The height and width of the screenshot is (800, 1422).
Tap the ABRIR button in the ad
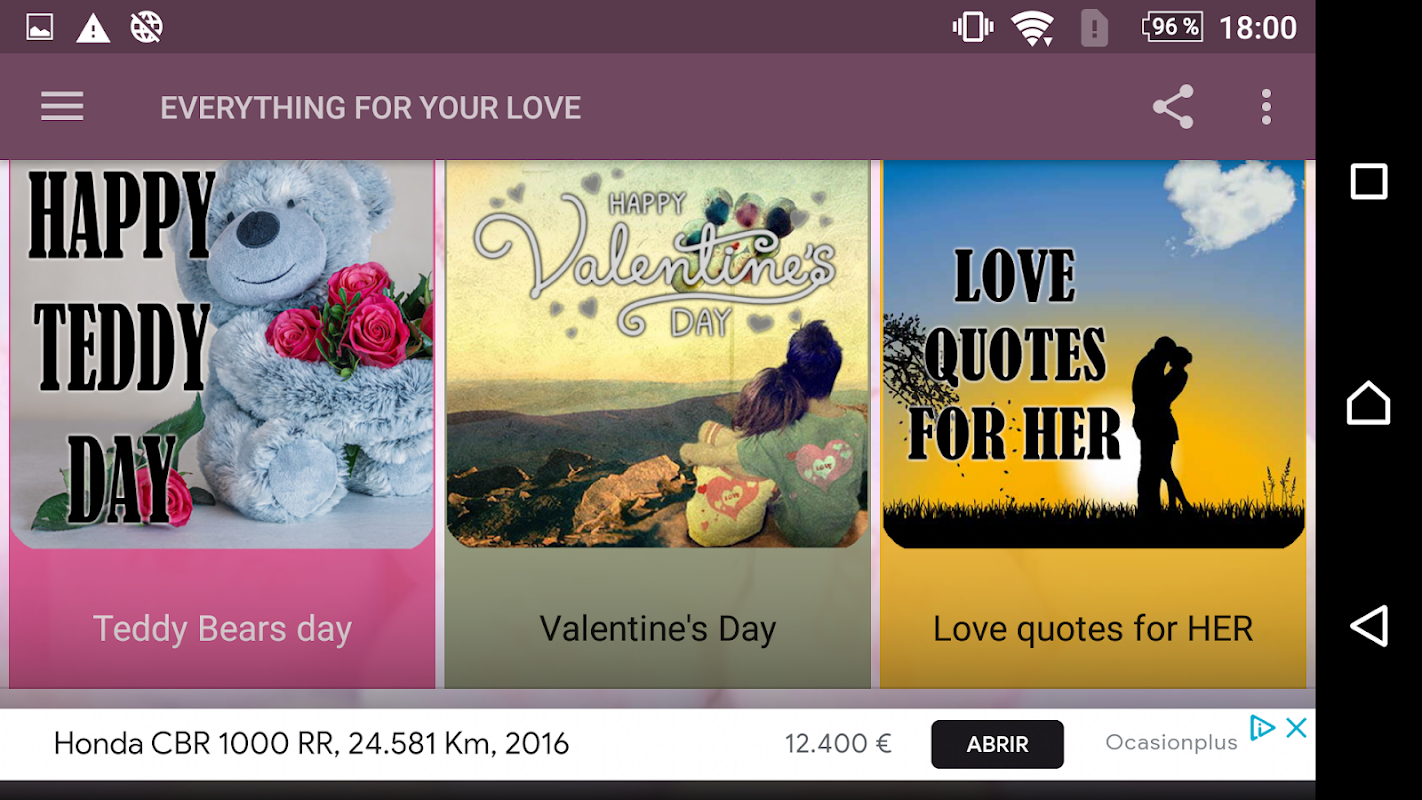pos(997,744)
